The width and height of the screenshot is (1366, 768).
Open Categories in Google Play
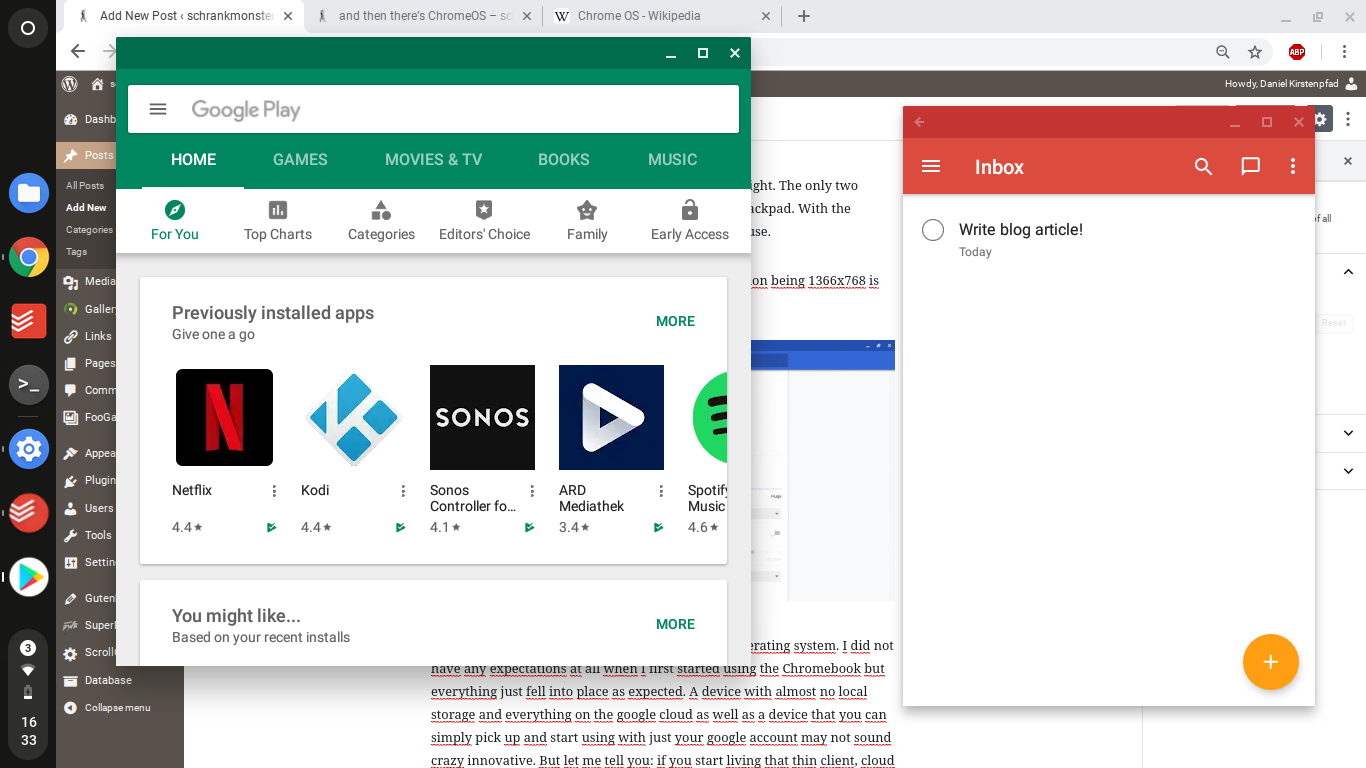coord(381,221)
